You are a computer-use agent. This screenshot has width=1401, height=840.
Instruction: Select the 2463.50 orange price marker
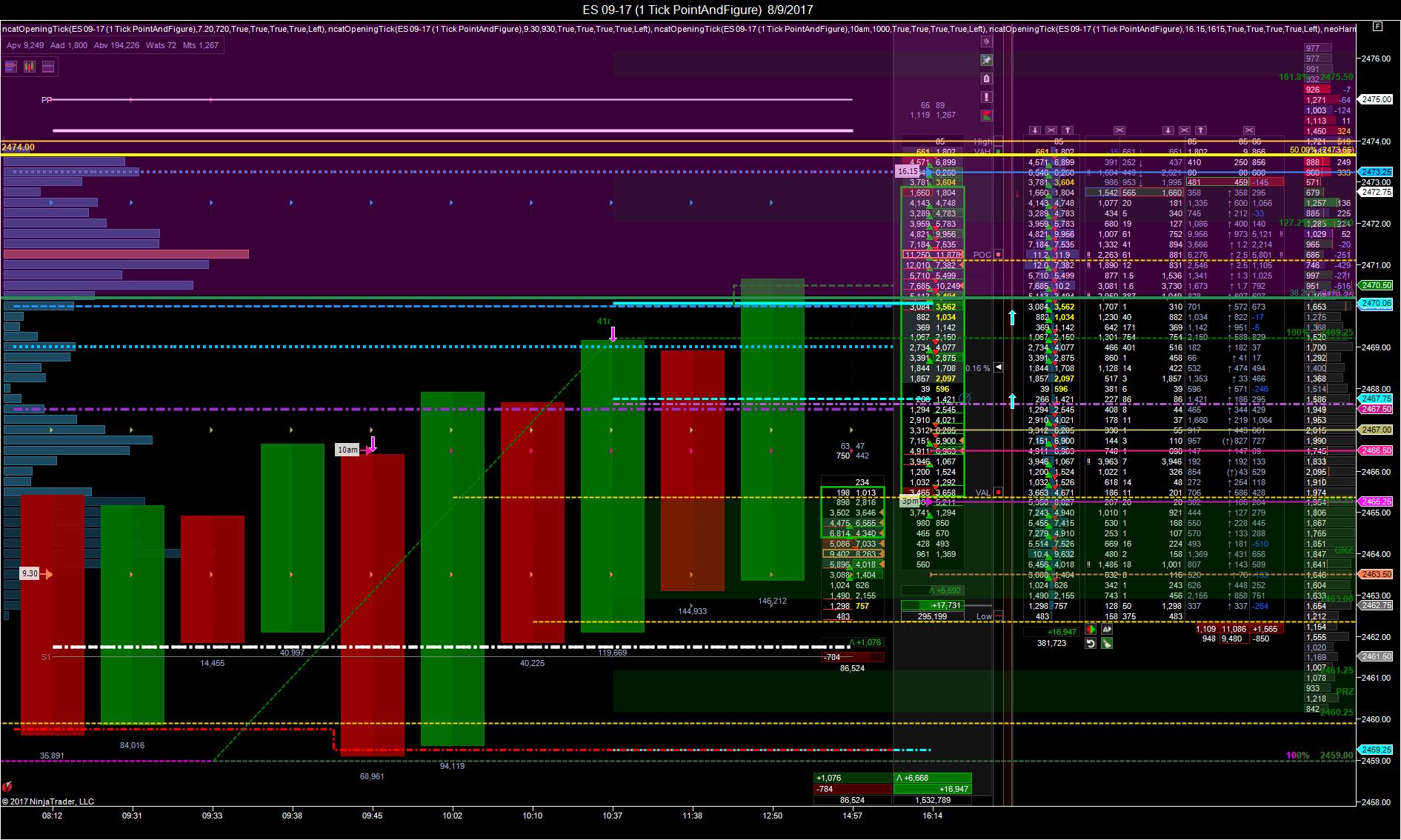point(1377,574)
